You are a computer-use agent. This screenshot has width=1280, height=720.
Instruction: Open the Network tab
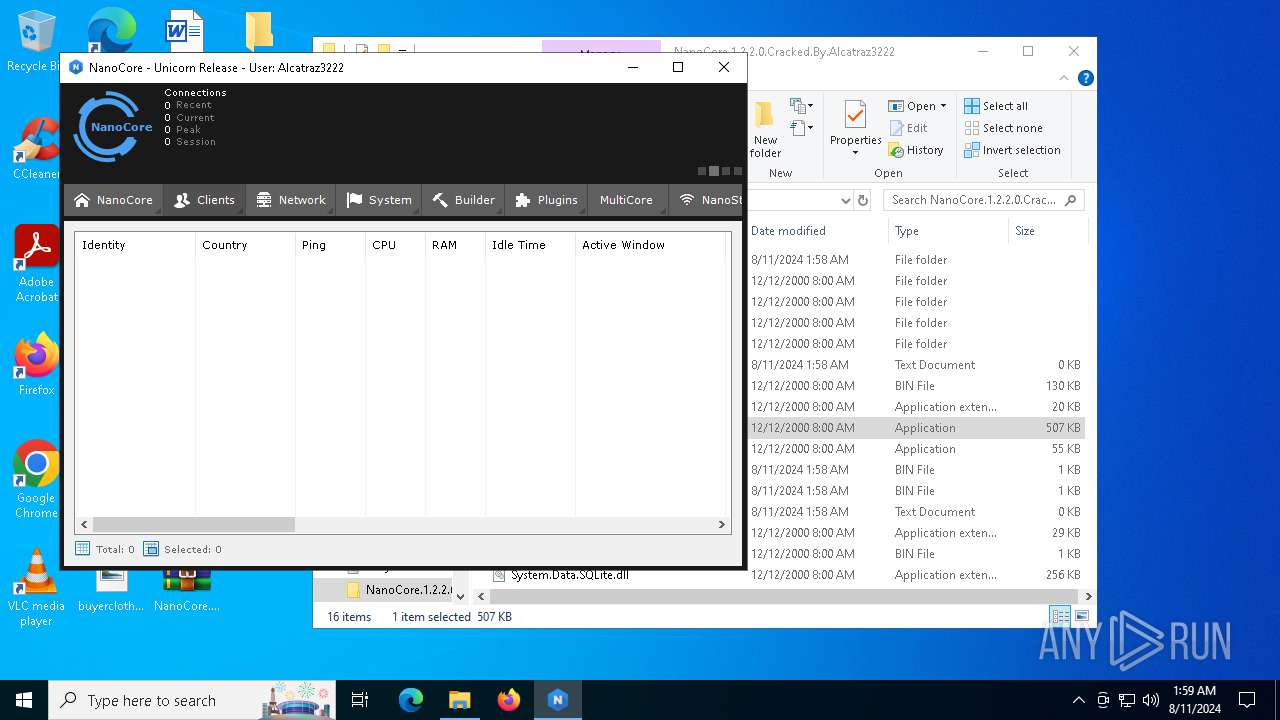point(291,200)
